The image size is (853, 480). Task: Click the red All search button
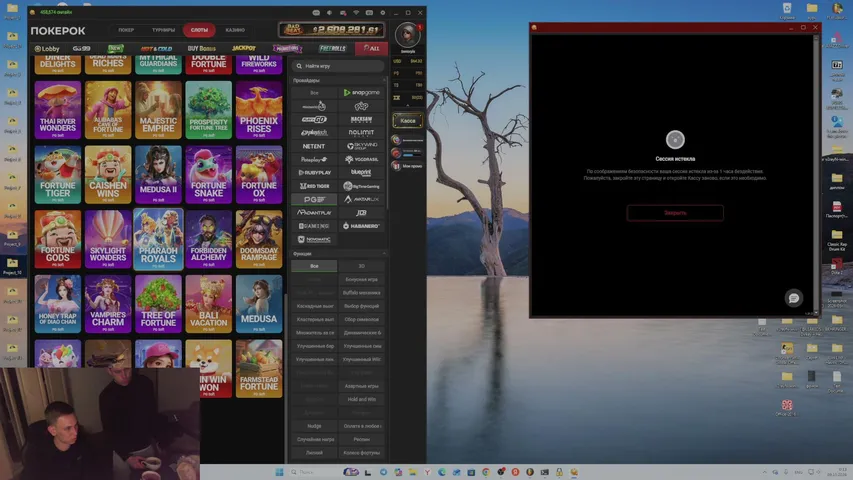click(372, 48)
